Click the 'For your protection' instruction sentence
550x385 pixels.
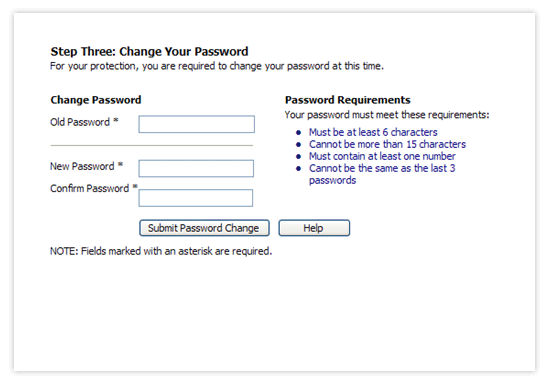tap(217, 66)
